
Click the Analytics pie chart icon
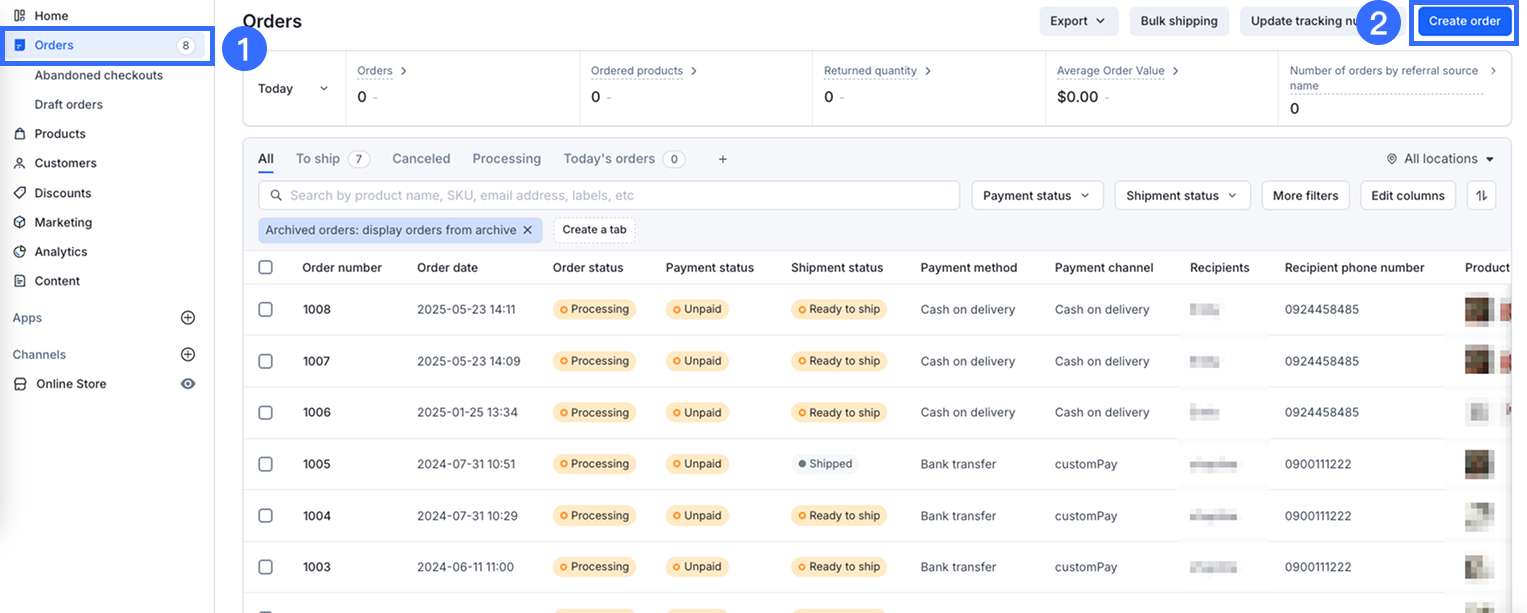point(20,252)
